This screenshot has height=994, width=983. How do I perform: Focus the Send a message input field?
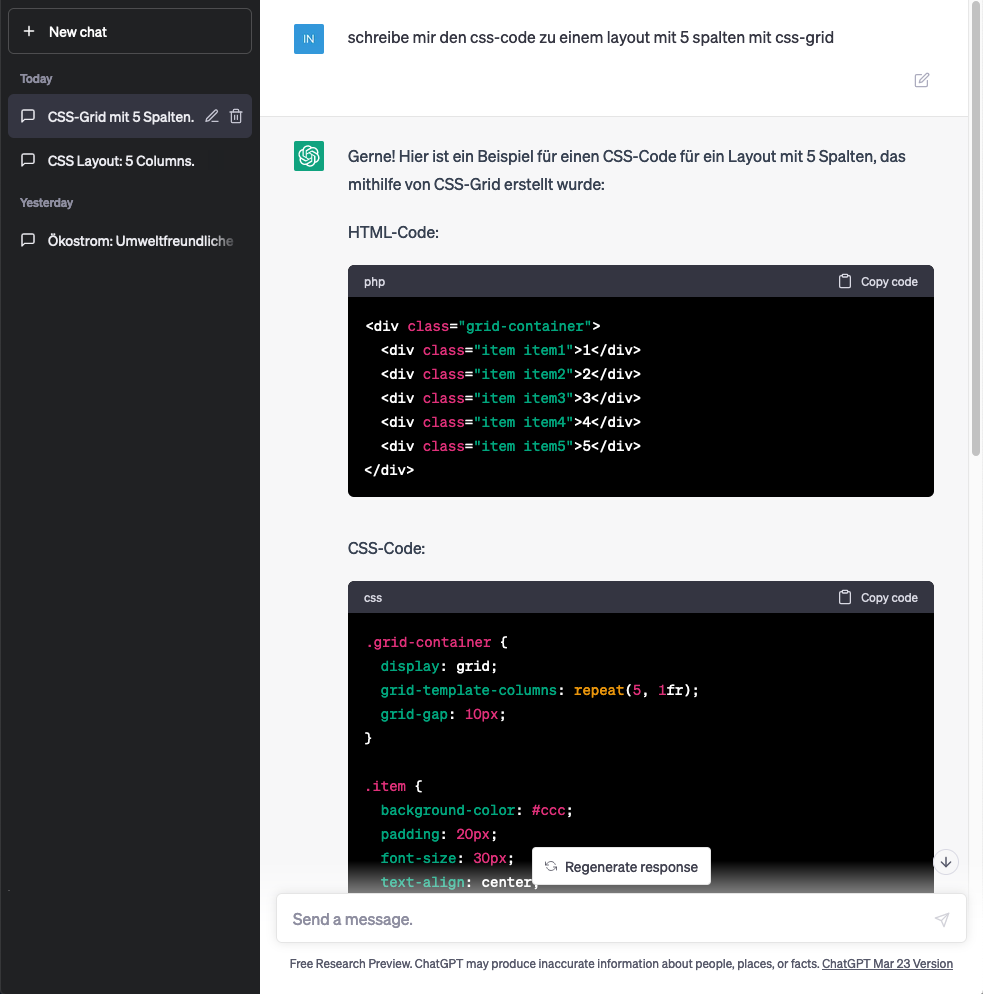[605, 919]
